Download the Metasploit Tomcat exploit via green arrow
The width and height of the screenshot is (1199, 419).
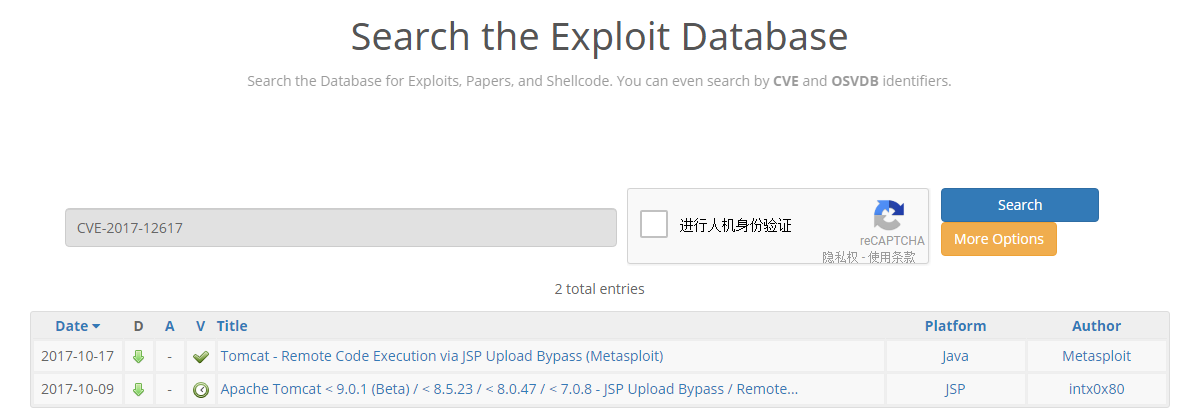pos(138,356)
